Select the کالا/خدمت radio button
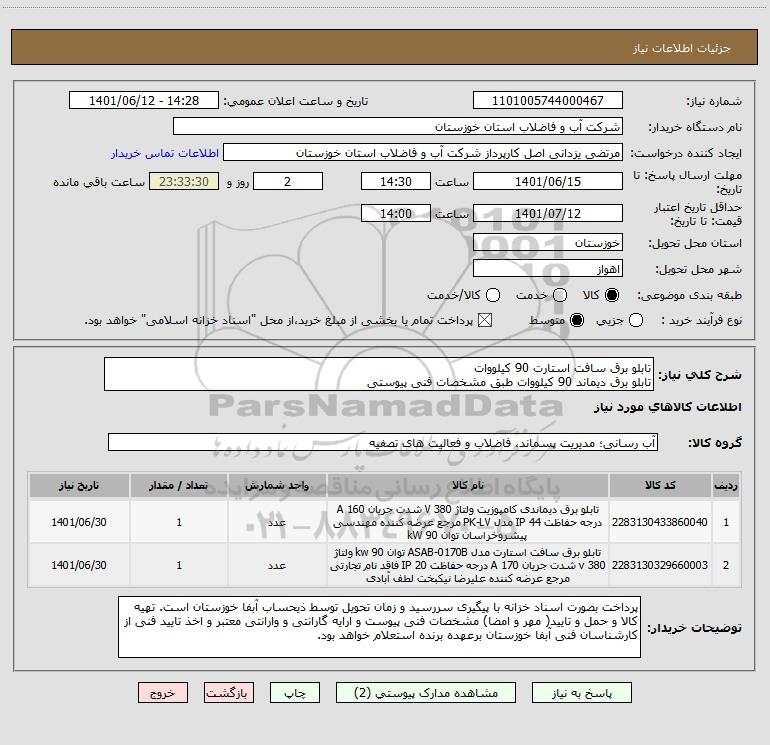Screen dimensions: 770x745 493,295
